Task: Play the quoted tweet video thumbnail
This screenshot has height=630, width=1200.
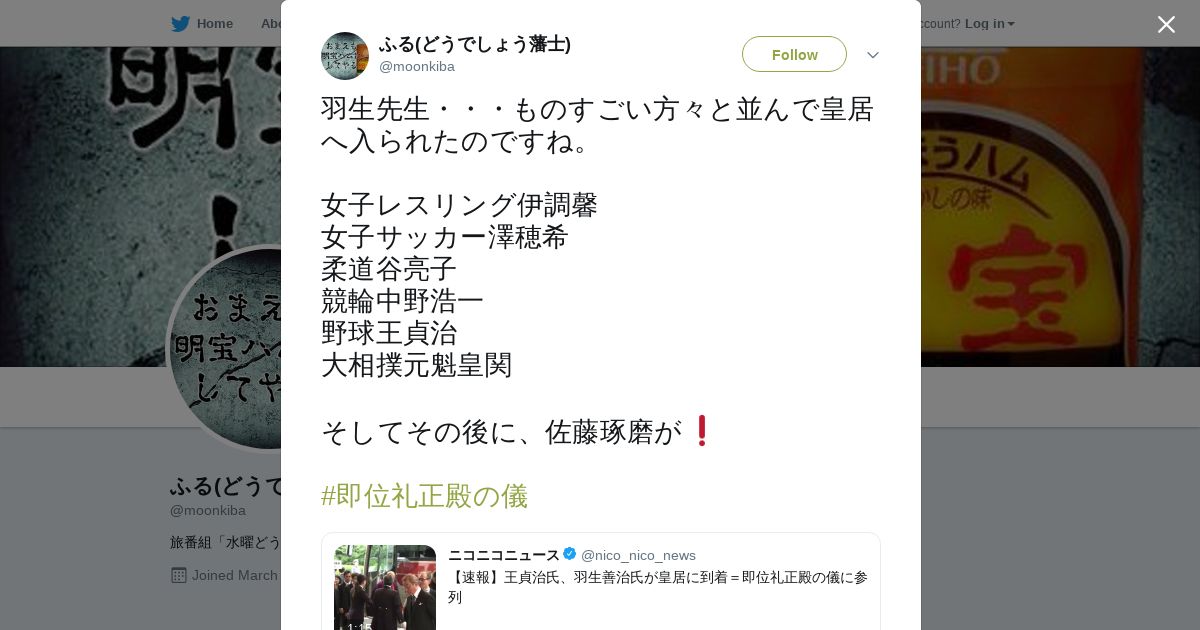Action: click(x=385, y=588)
